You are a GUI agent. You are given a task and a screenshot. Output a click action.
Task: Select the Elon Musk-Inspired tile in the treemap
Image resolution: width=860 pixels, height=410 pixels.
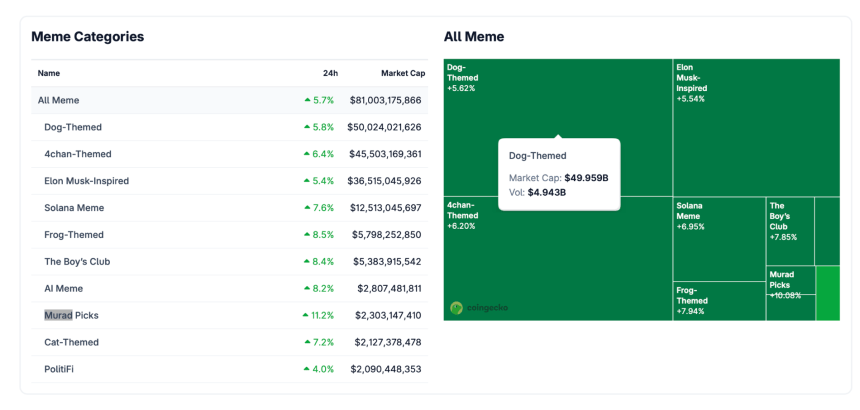[x=755, y=127]
